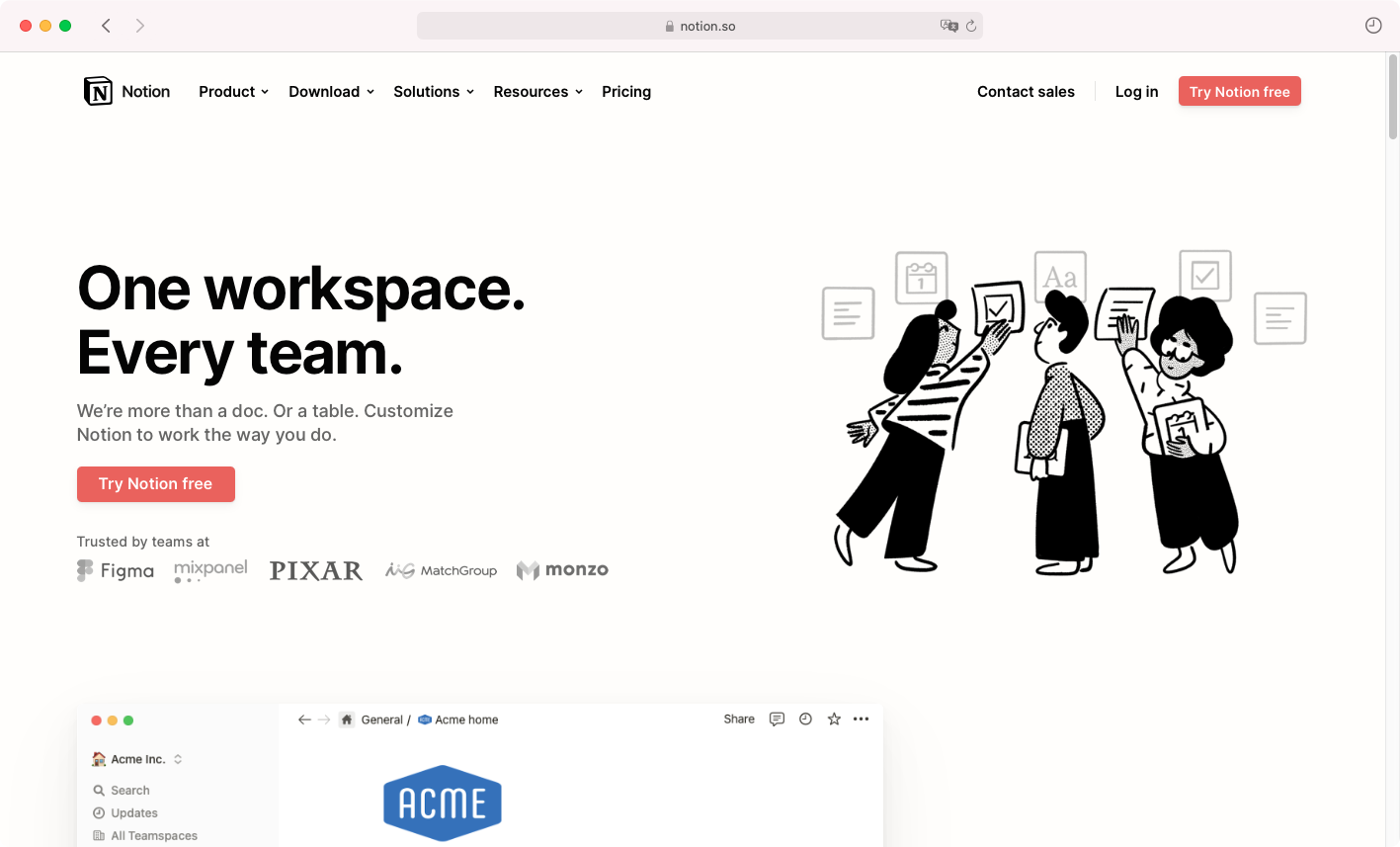Image resolution: width=1400 pixels, height=847 pixels.
Task: Click Try Notion free in header
Action: tap(1240, 91)
